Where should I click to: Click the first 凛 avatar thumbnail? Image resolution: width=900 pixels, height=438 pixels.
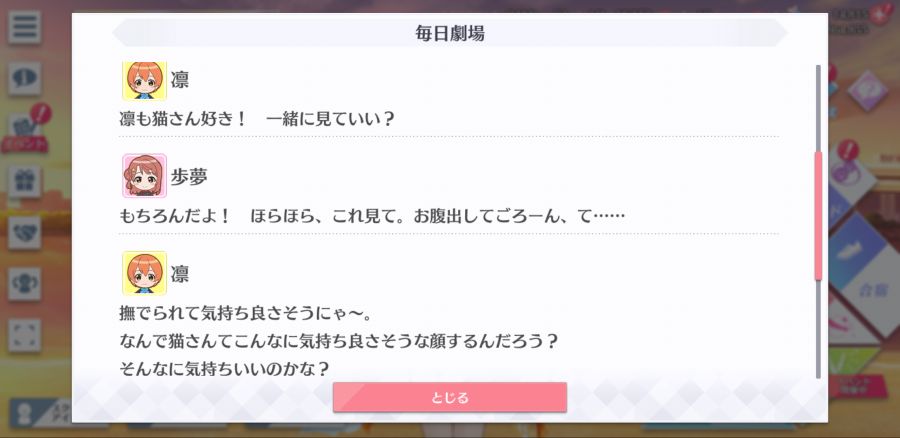pos(145,80)
